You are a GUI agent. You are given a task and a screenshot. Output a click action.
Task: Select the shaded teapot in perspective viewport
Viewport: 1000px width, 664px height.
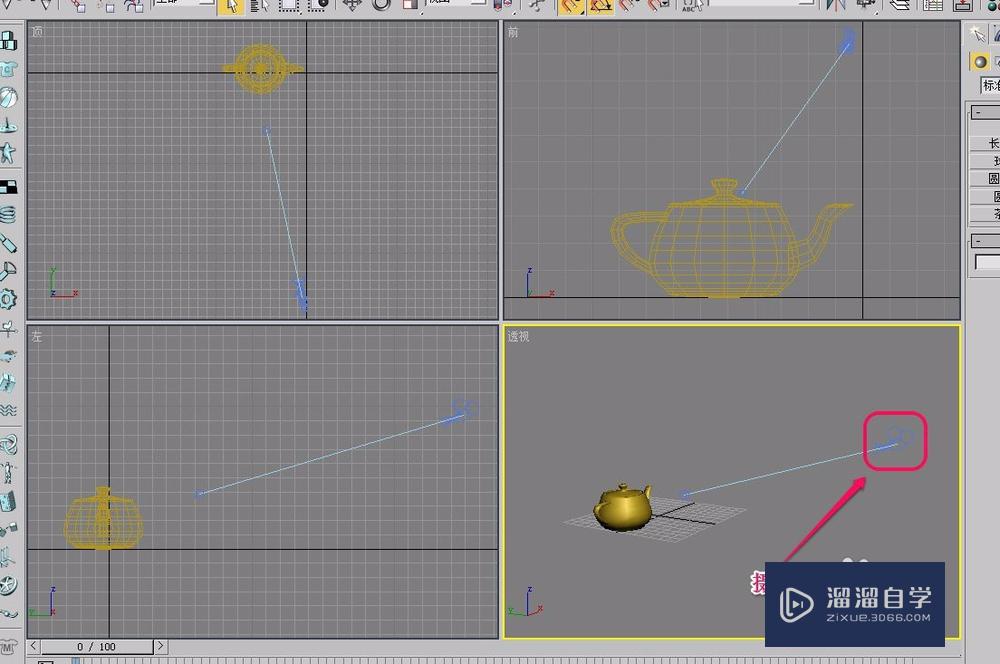click(x=622, y=507)
